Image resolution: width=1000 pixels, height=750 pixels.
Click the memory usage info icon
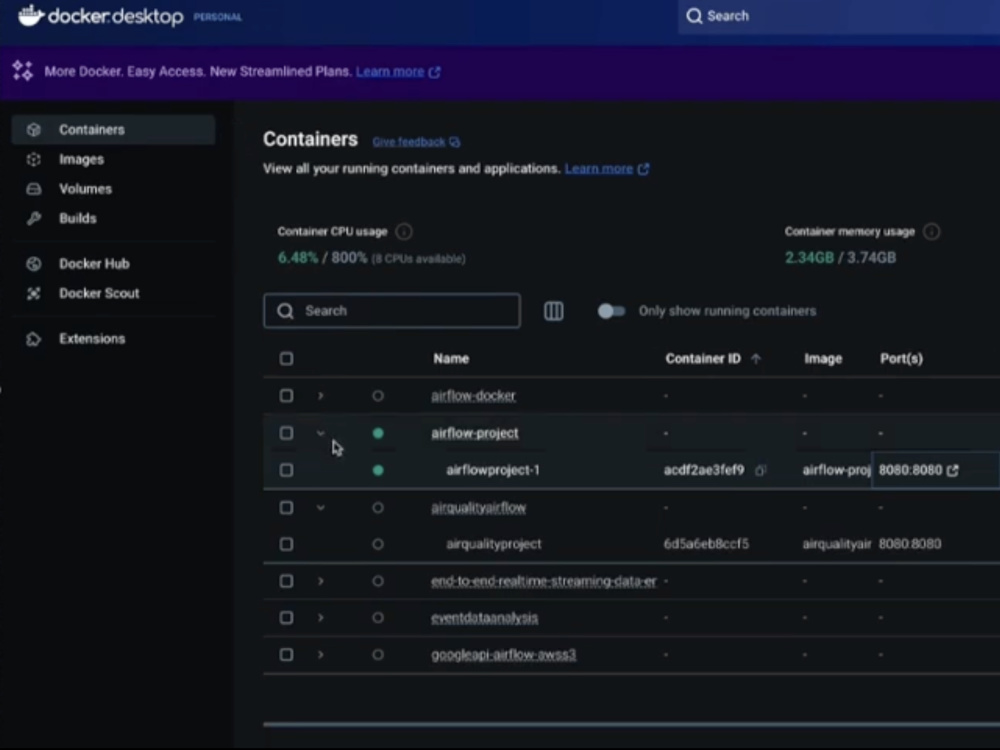click(931, 232)
